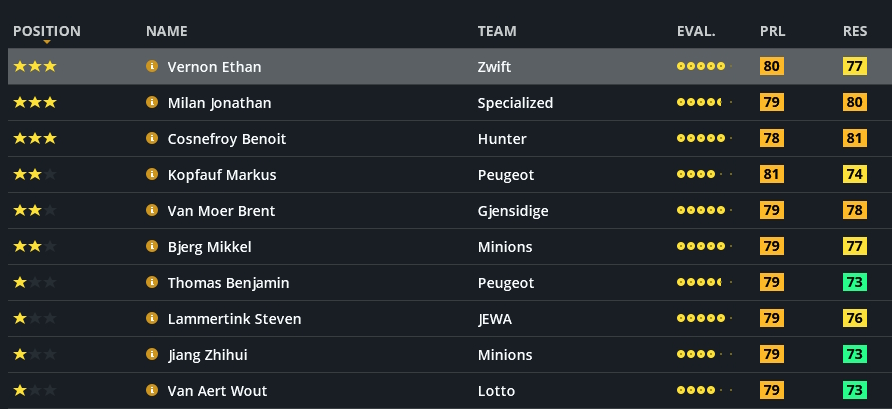Viewport: 892px width, 409px height.
Task: Sort table by NAME column header
Action: [166, 31]
